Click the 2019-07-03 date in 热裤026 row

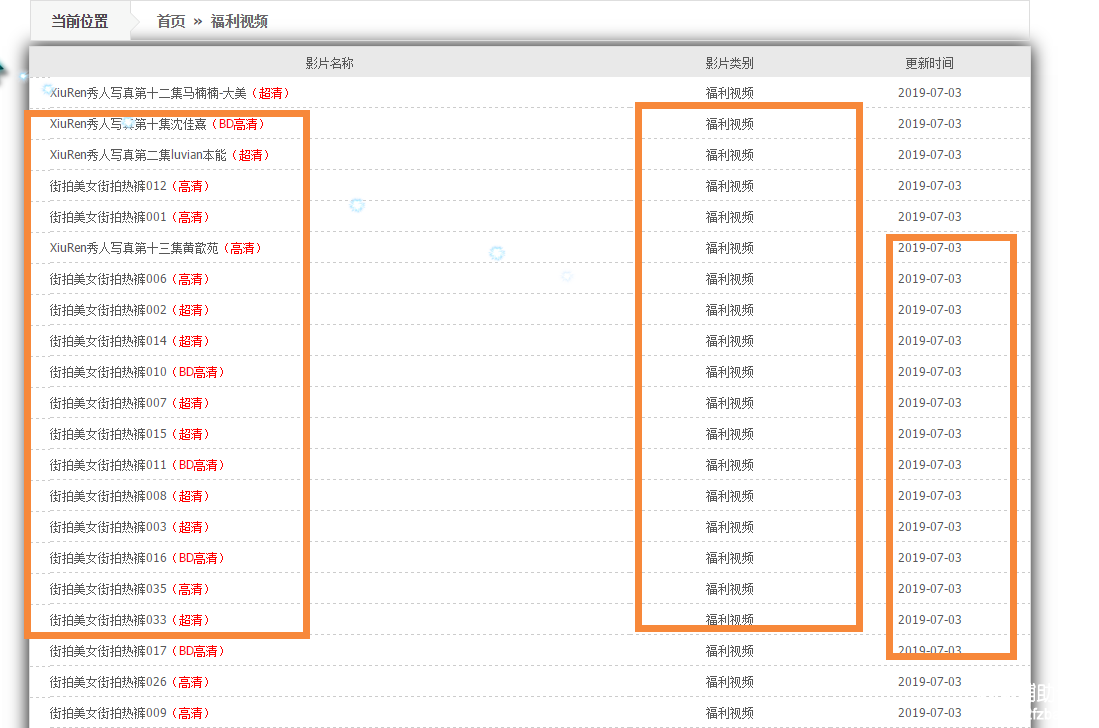929,682
